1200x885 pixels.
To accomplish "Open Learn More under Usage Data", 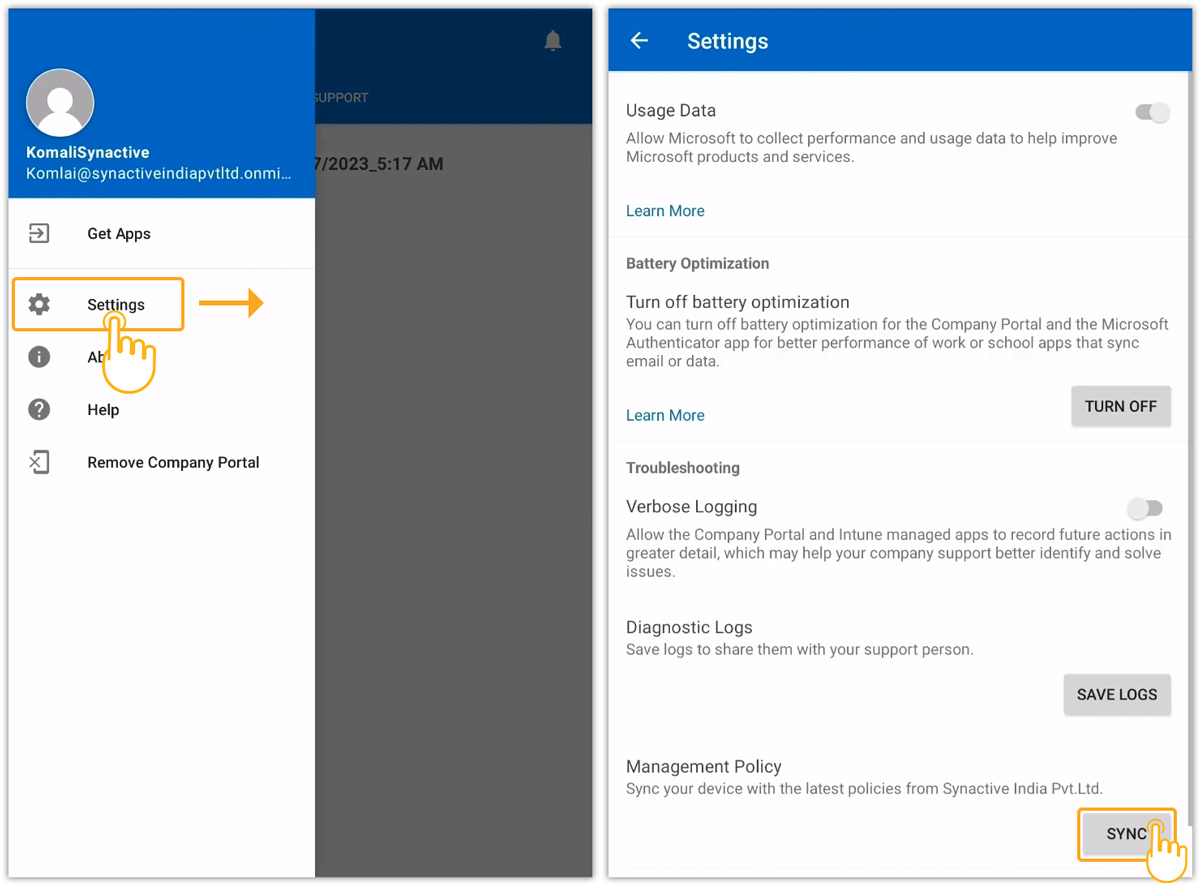I will (x=665, y=211).
